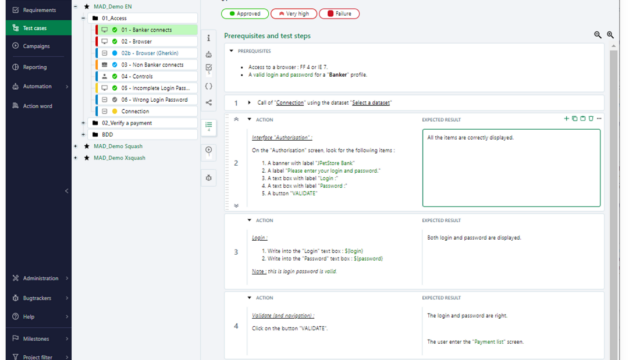Open the Action word workspace icon
640x360 pixels.
coord(16,106)
